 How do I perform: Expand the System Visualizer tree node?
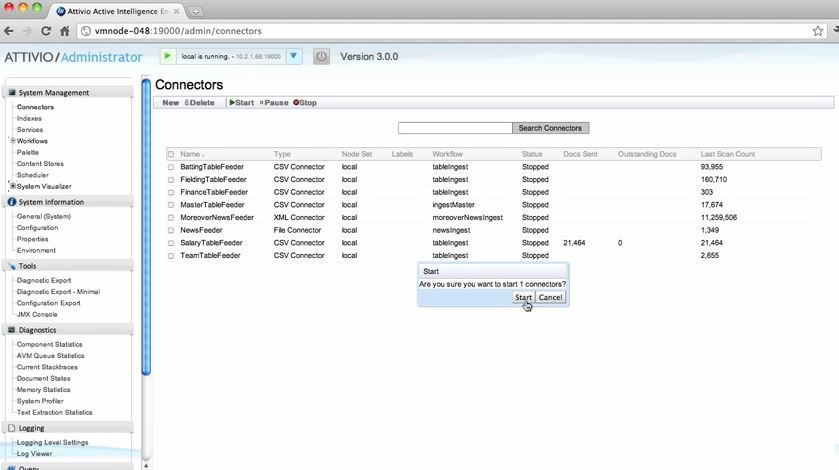[12, 186]
